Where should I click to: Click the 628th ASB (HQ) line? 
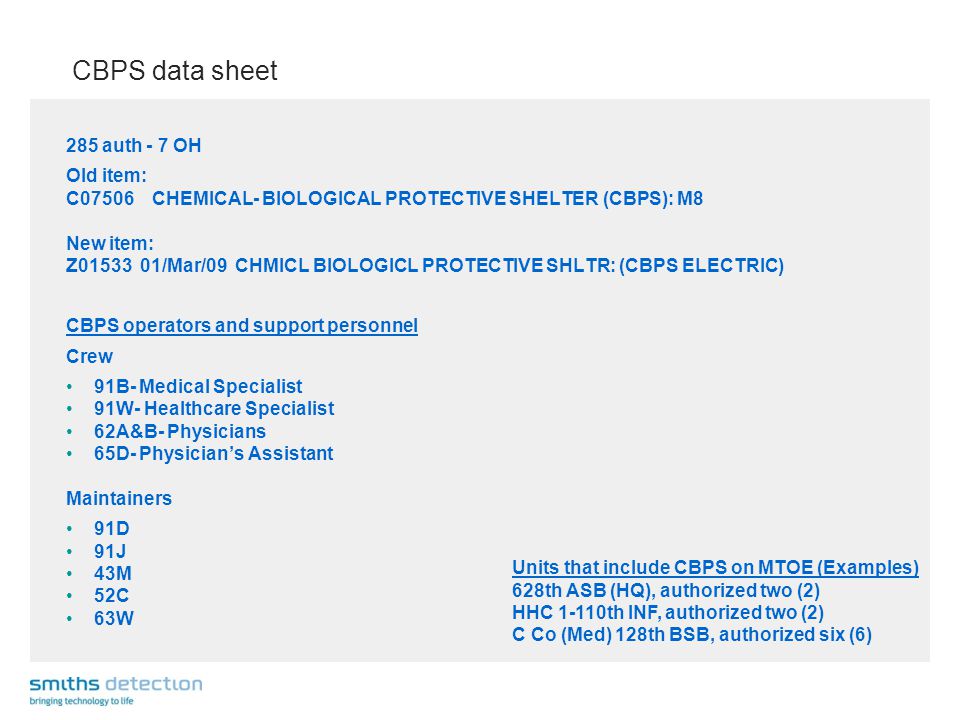point(666,590)
